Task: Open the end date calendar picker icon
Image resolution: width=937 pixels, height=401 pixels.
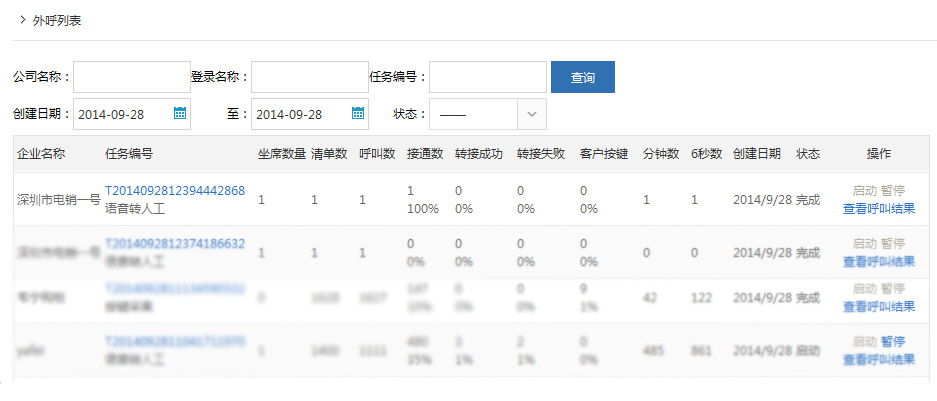Action: click(358, 113)
